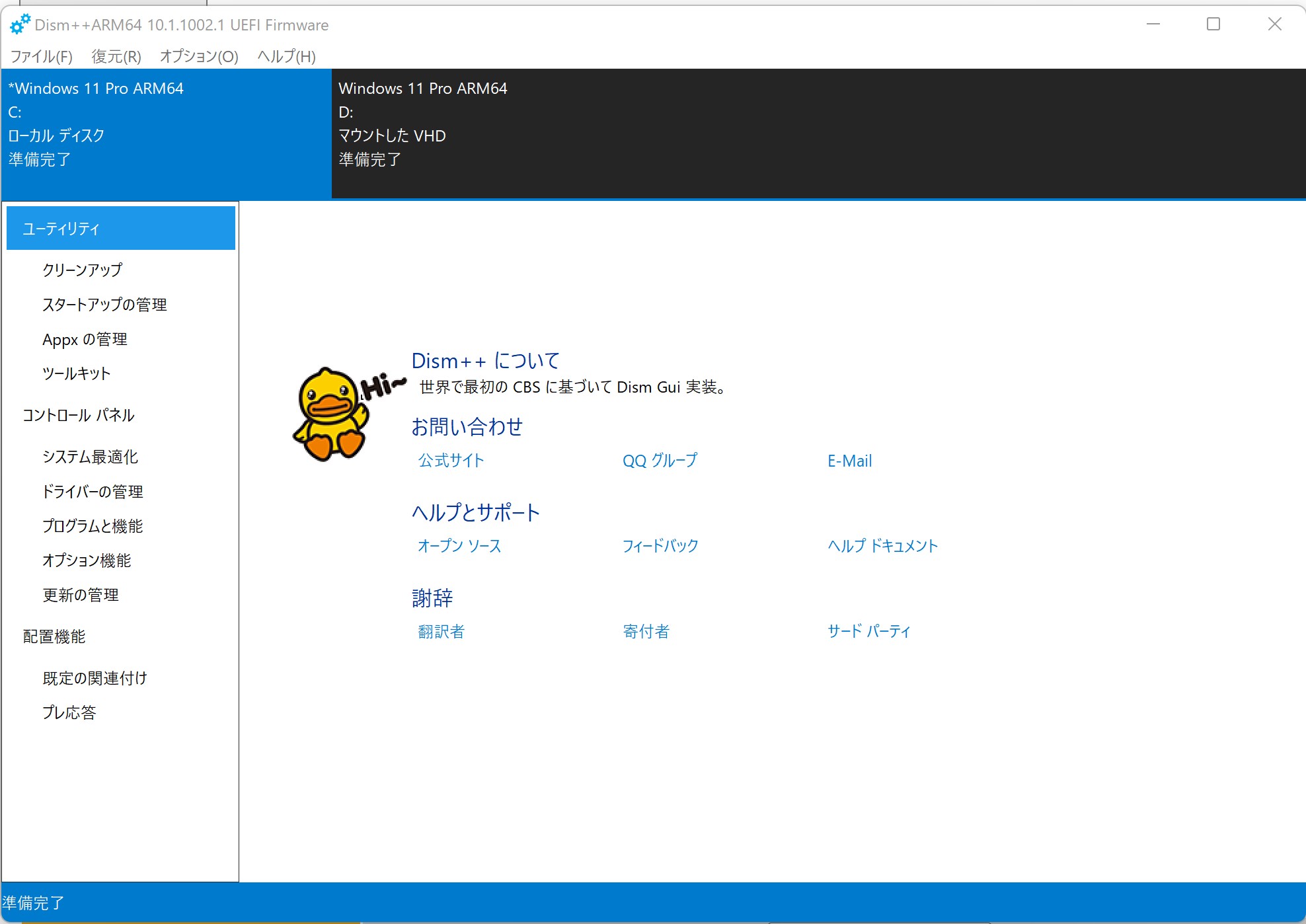Open the 寄付者 link
Image resolution: width=1306 pixels, height=924 pixels.
(646, 631)
